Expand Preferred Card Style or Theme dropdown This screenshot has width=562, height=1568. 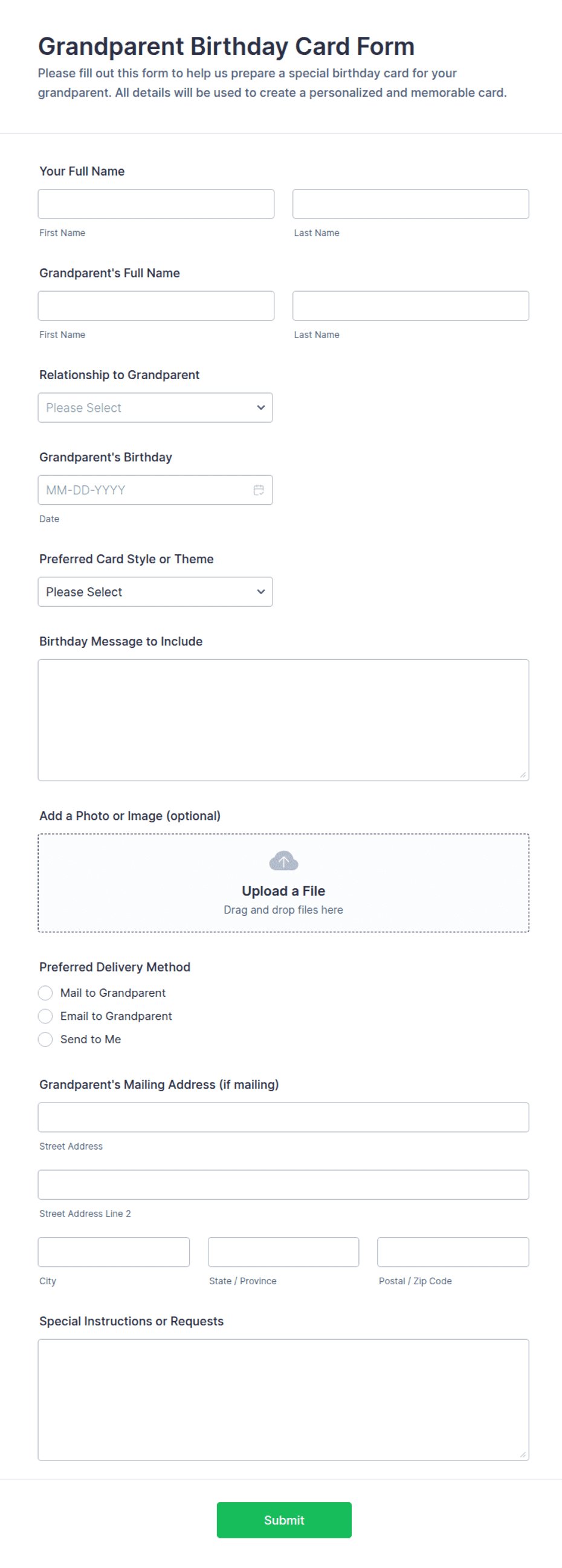pyautogui.click(x=155, y=592)
